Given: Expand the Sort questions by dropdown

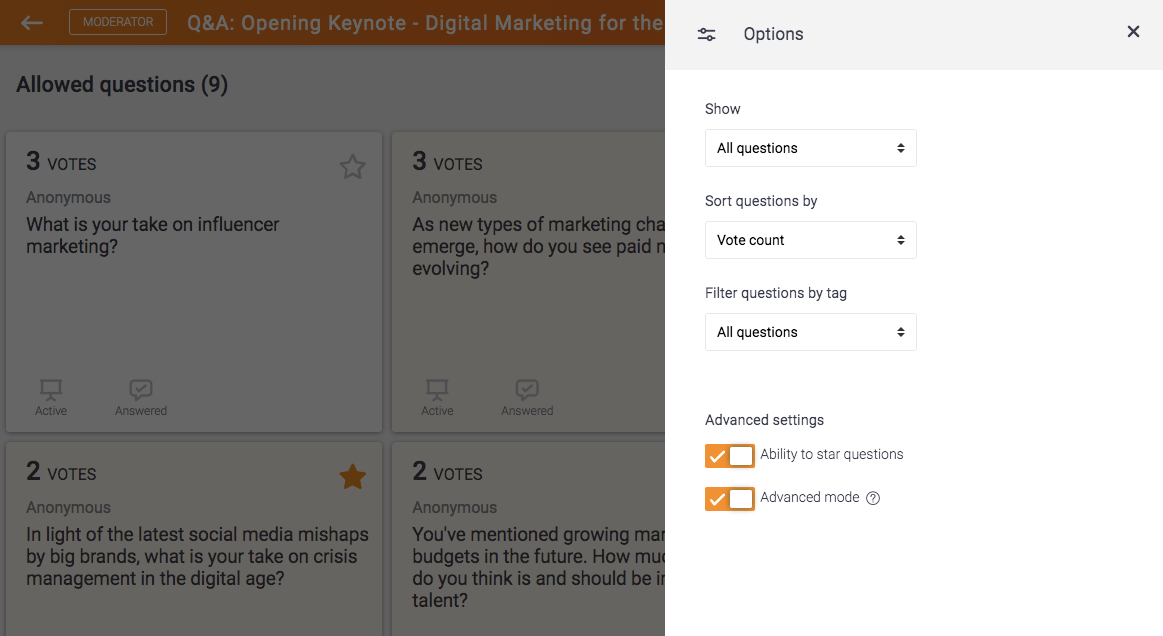Looking at the screenshot, I should (x=810, y=240).
